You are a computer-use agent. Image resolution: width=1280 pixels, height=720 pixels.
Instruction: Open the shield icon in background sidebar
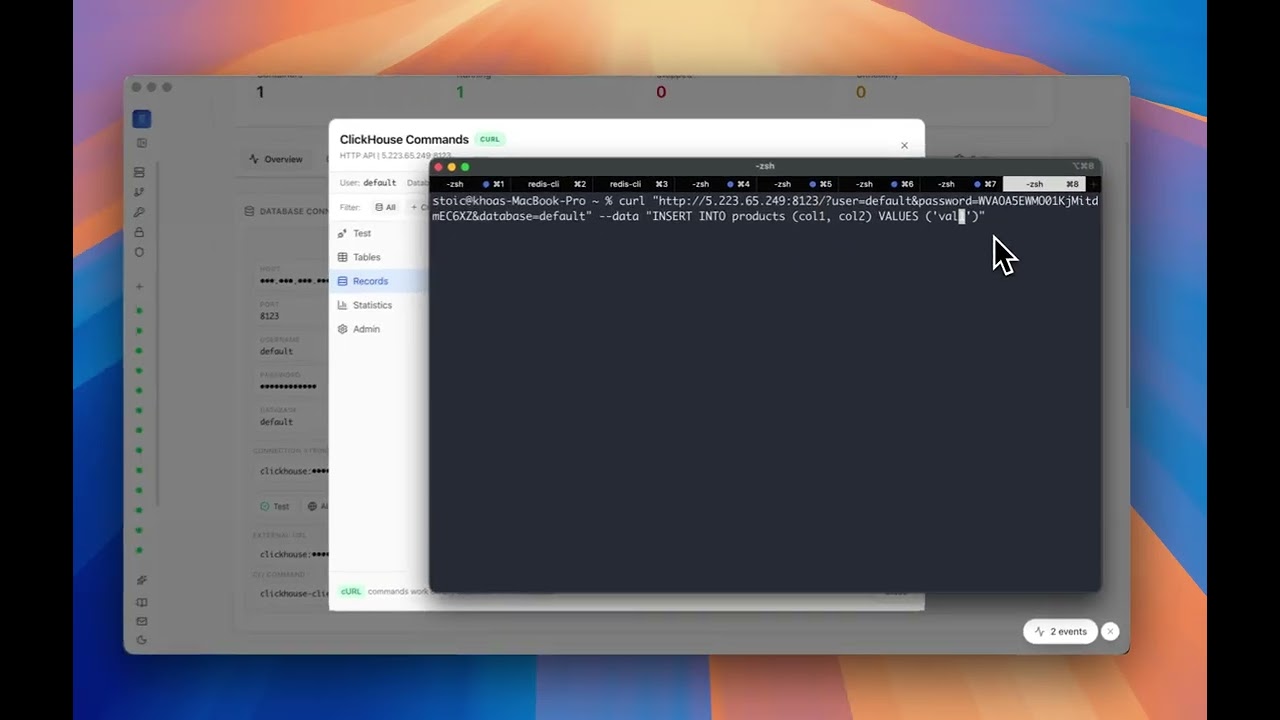pos(139,252)
